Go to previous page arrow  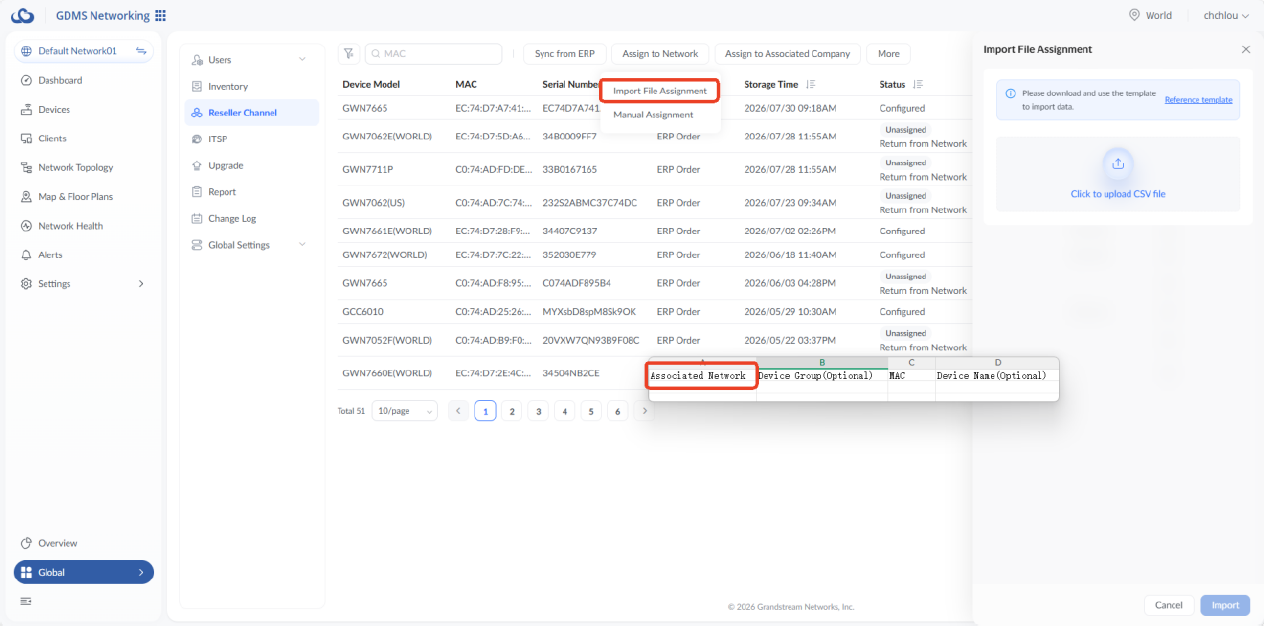(x=459, y=411)
